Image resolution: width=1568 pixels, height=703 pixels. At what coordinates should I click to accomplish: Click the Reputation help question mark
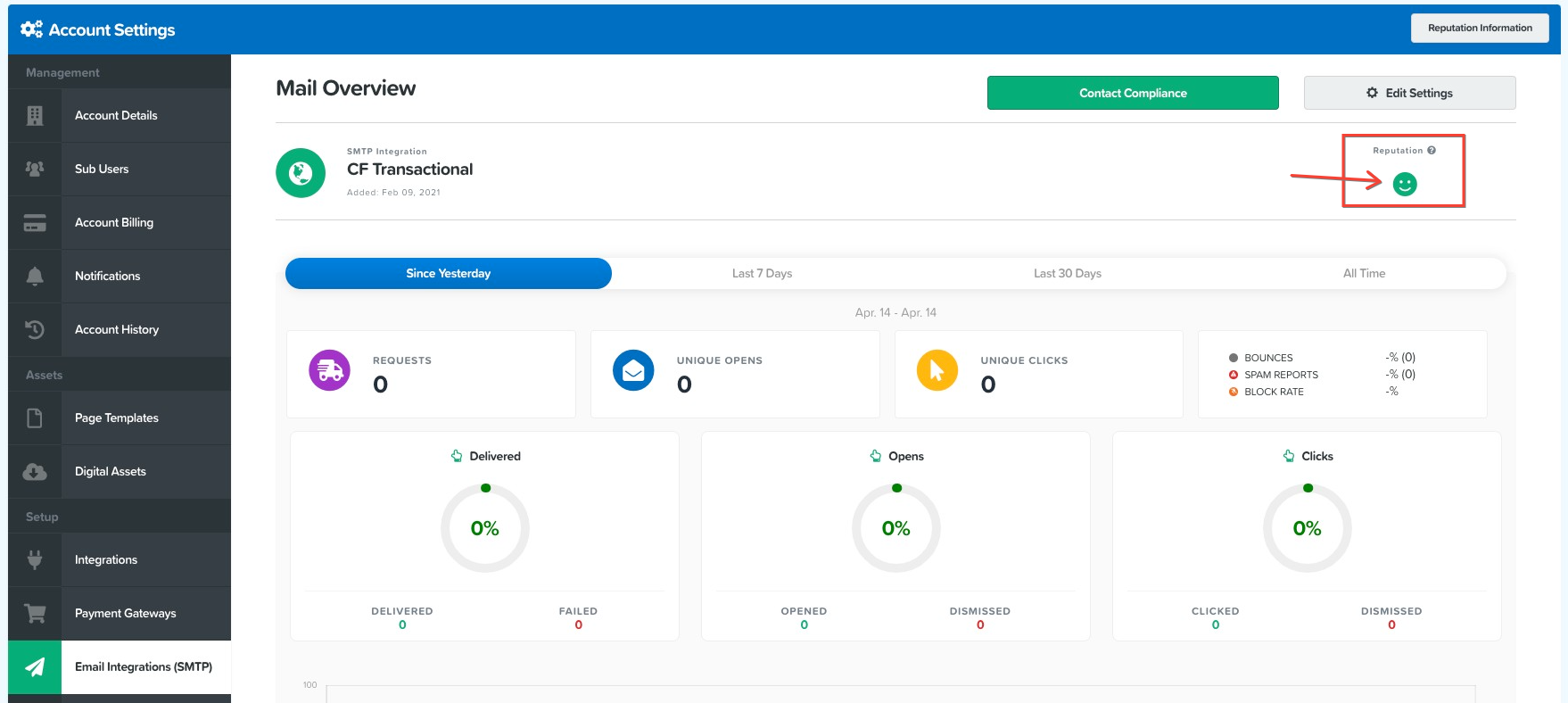point(1432,150)
